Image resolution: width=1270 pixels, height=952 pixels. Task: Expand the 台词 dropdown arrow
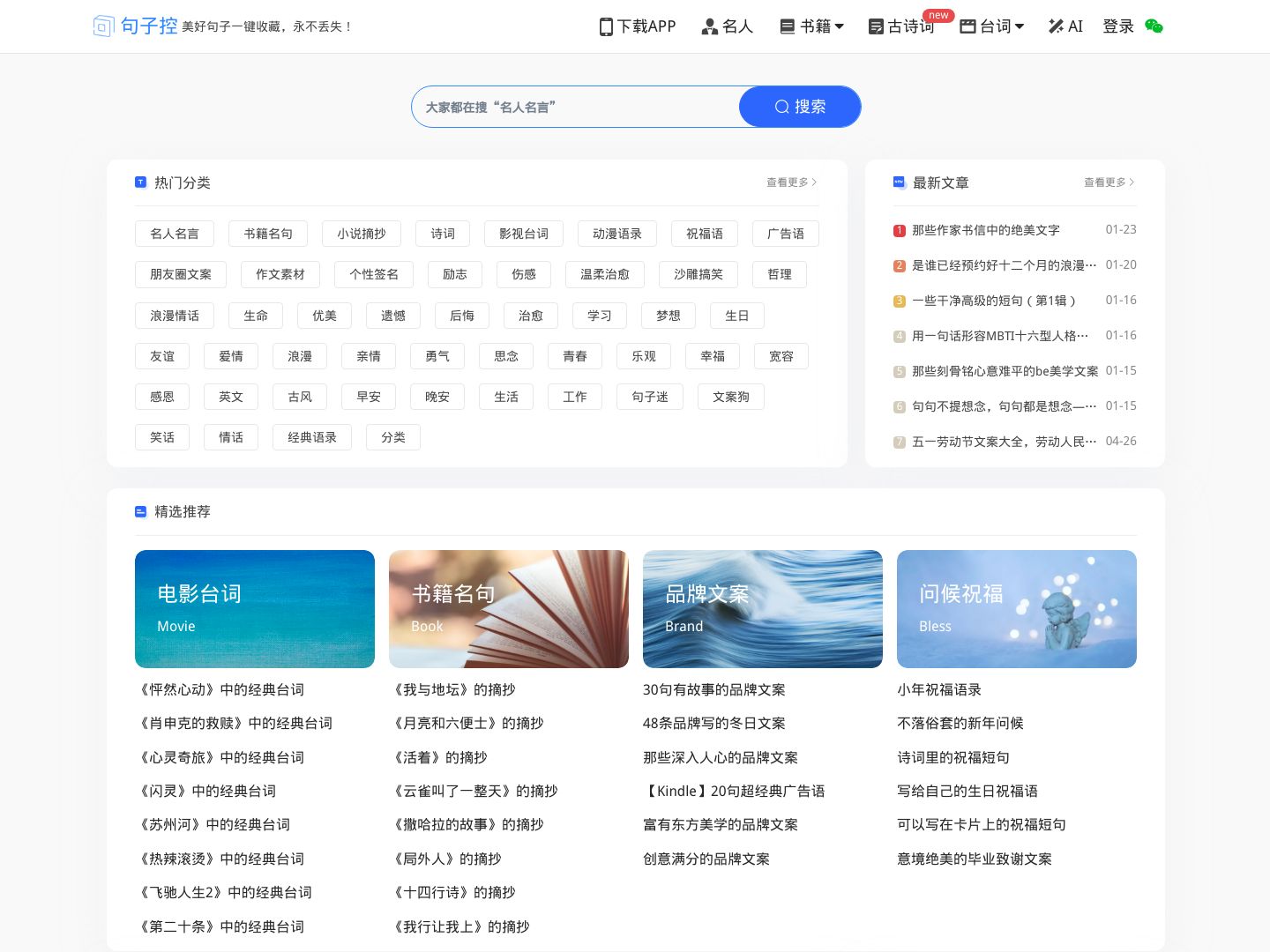click(x=1020, y=26)
